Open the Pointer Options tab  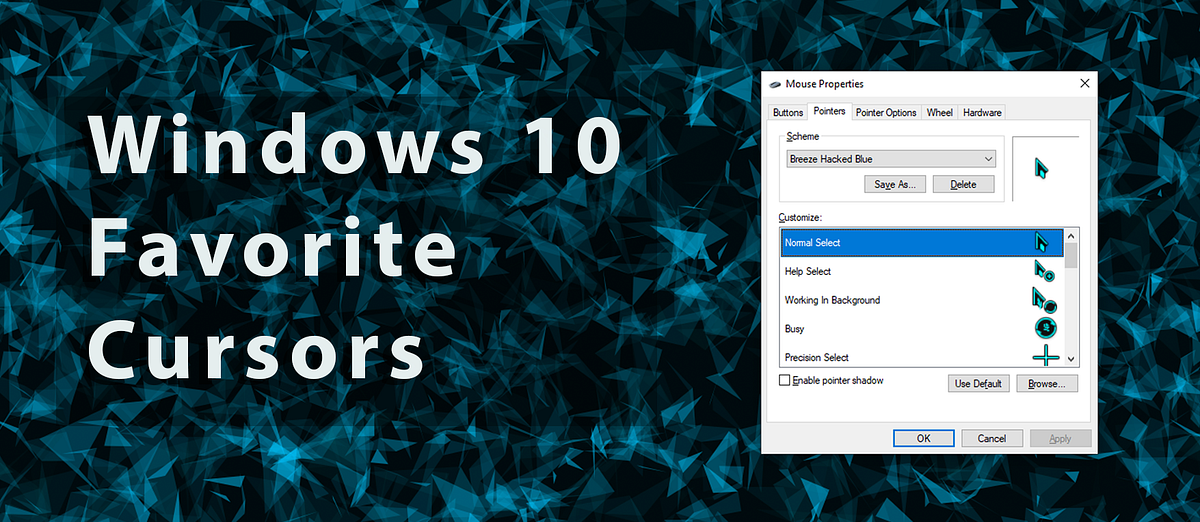(886, 112)
